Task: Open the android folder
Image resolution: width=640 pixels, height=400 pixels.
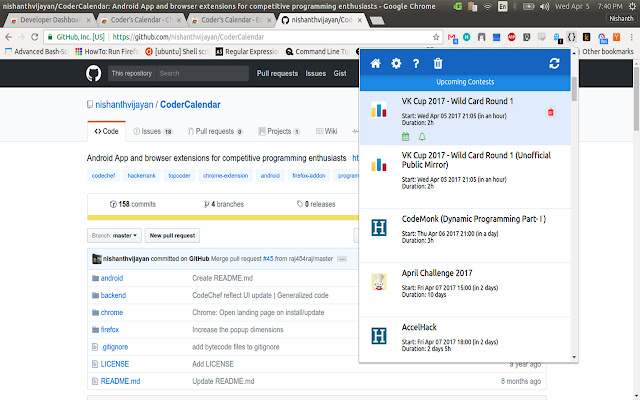Action: pos(110,278)
